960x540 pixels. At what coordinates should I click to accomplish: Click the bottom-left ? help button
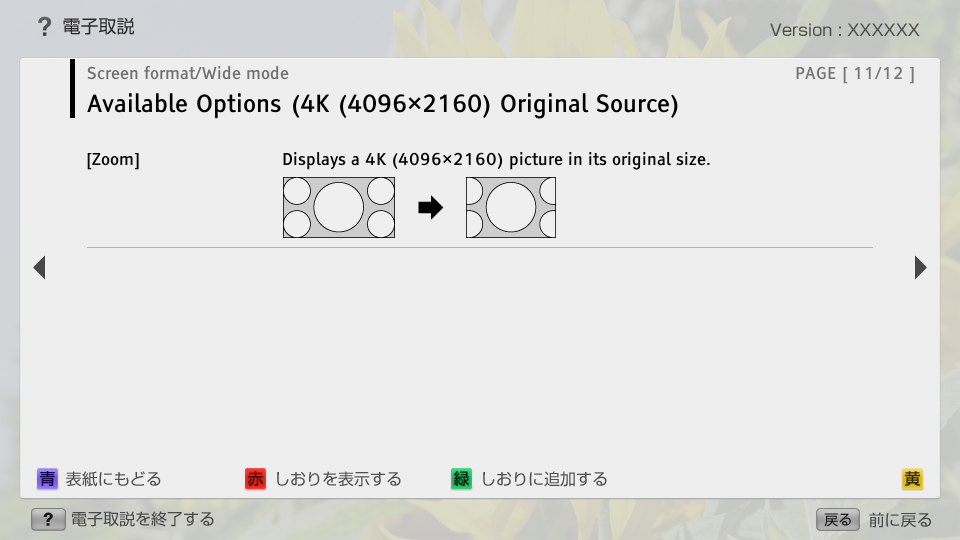pos(48,519)
